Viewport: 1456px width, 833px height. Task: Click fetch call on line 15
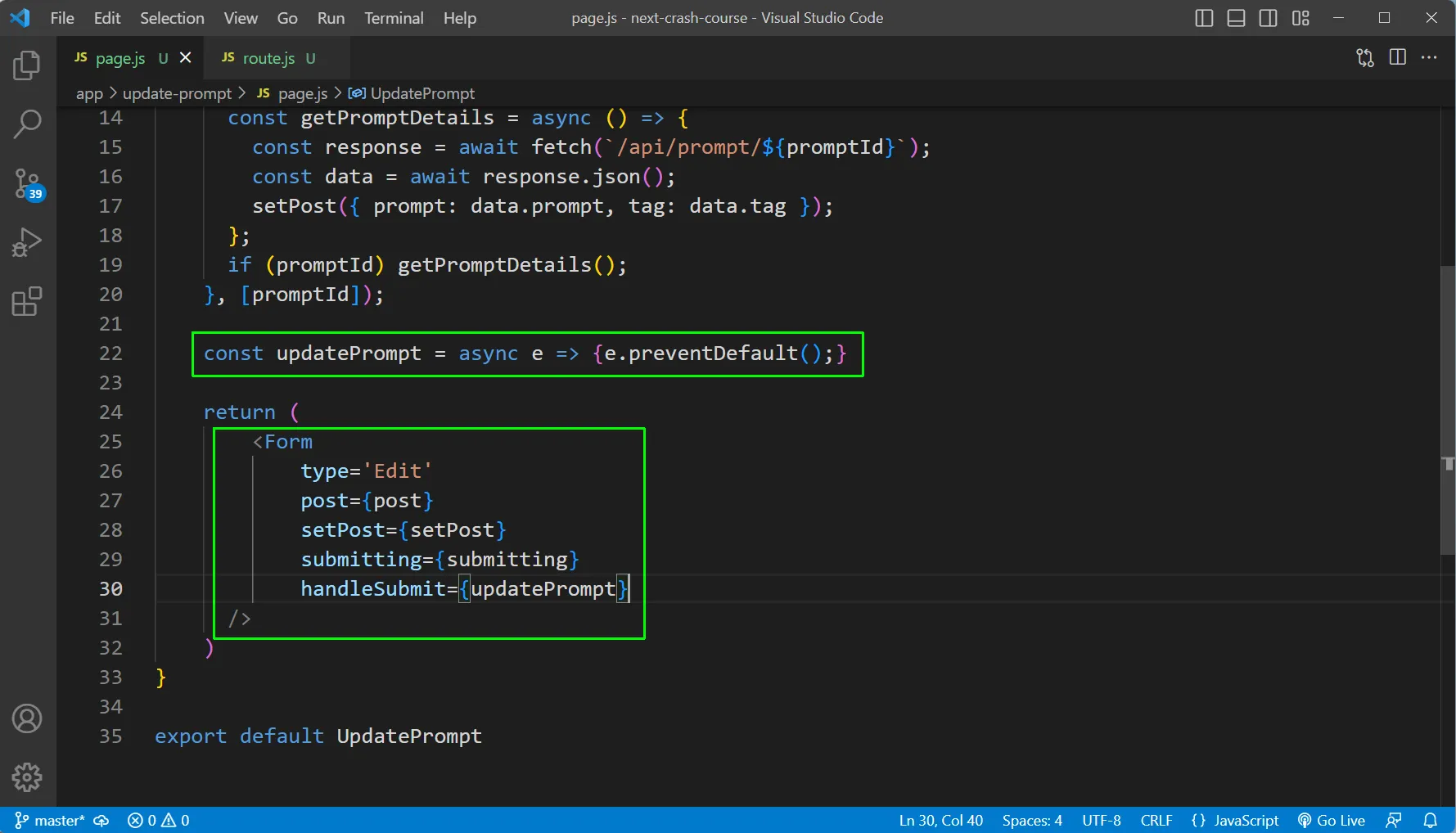pyautogui.click(x=561, y=147)
